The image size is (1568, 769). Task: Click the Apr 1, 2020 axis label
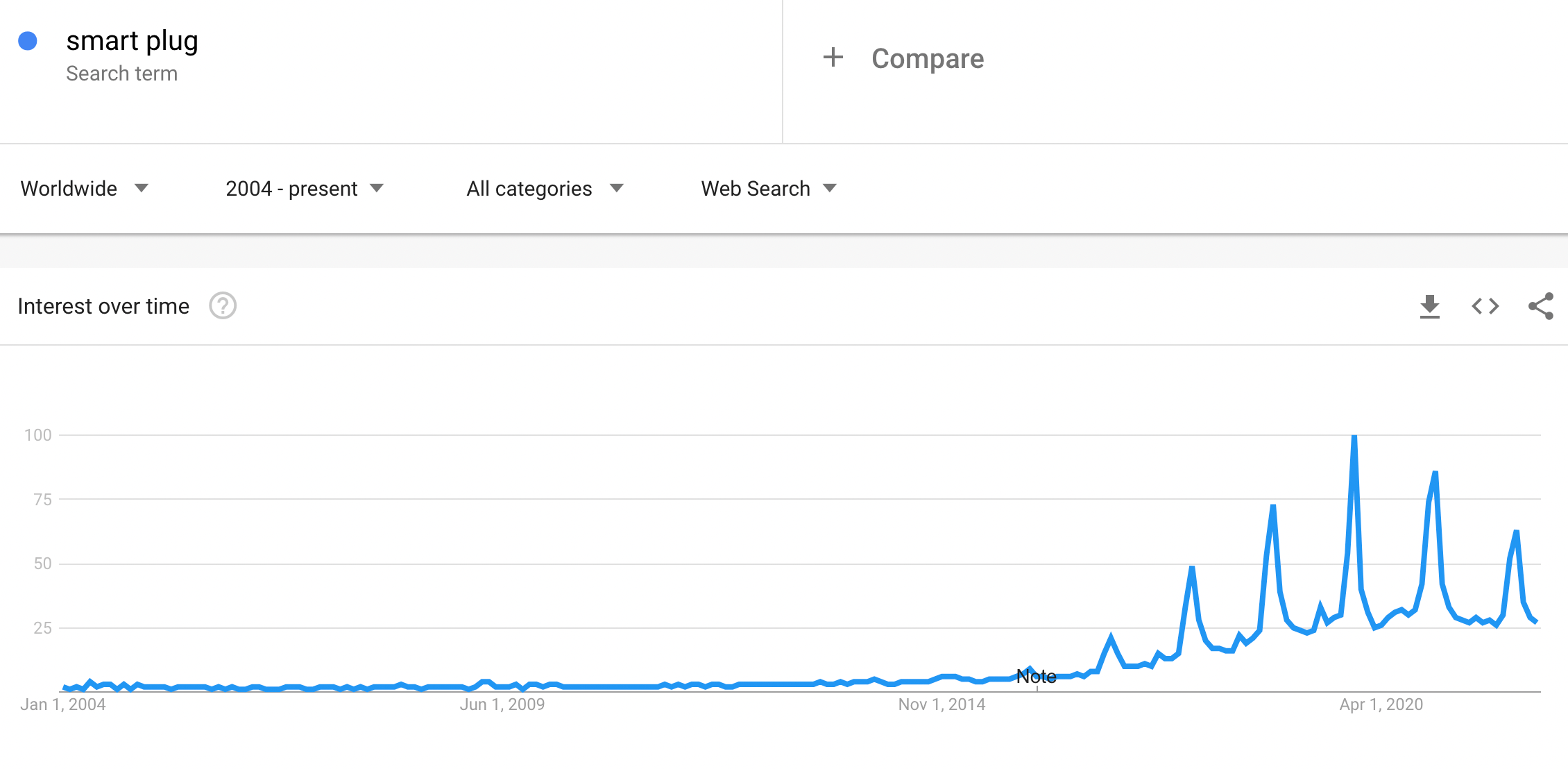point(1381,704)
